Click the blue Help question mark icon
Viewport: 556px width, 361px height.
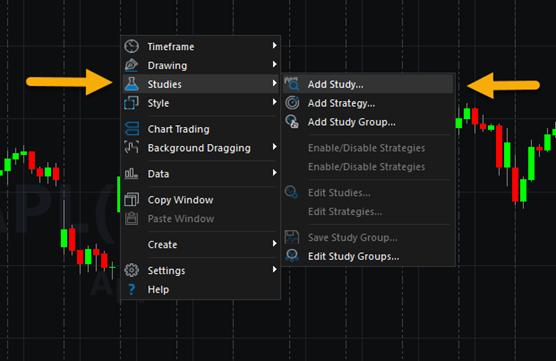(x=132, y=289)
